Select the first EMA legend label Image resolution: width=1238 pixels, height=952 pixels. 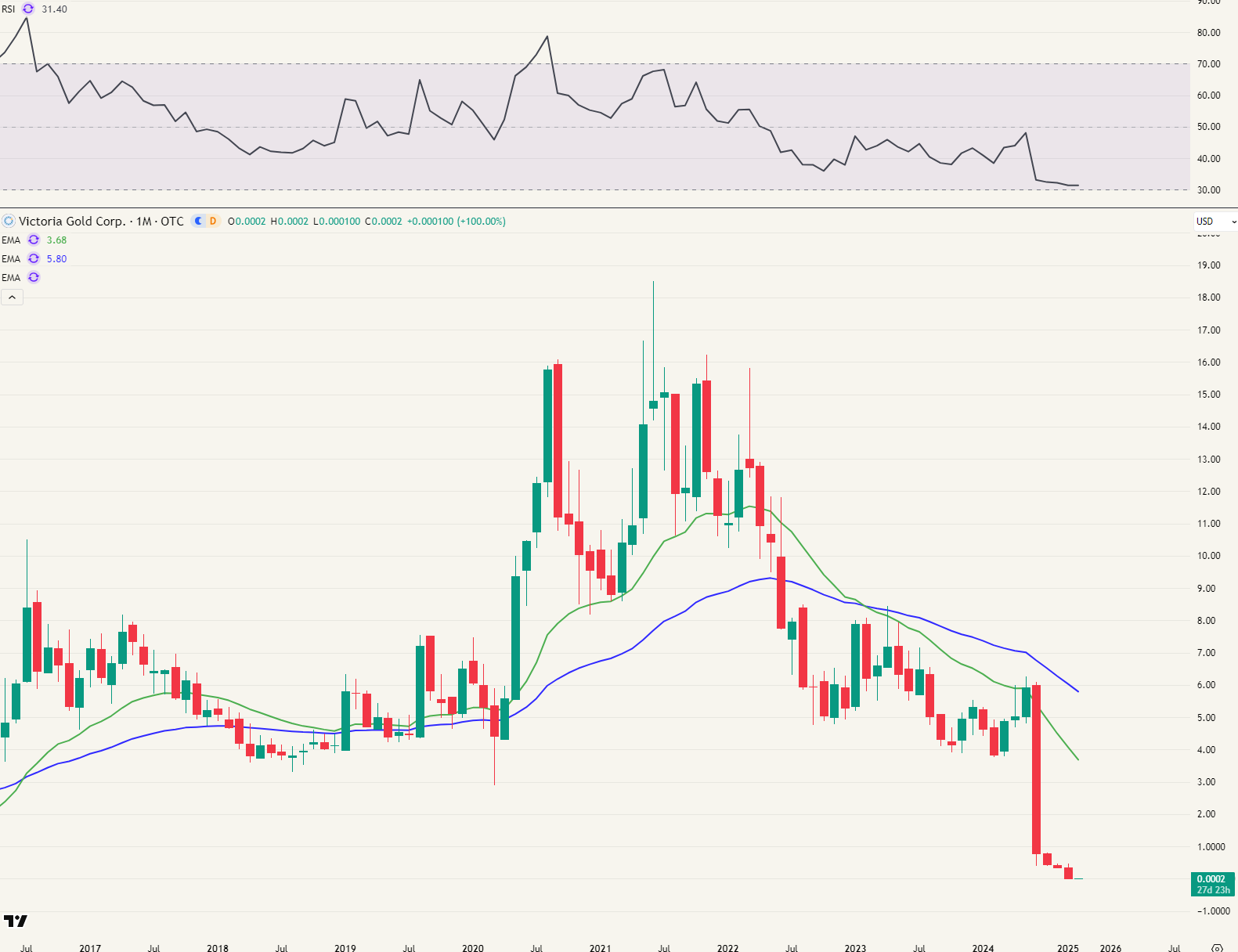click(x=11, y=240)
